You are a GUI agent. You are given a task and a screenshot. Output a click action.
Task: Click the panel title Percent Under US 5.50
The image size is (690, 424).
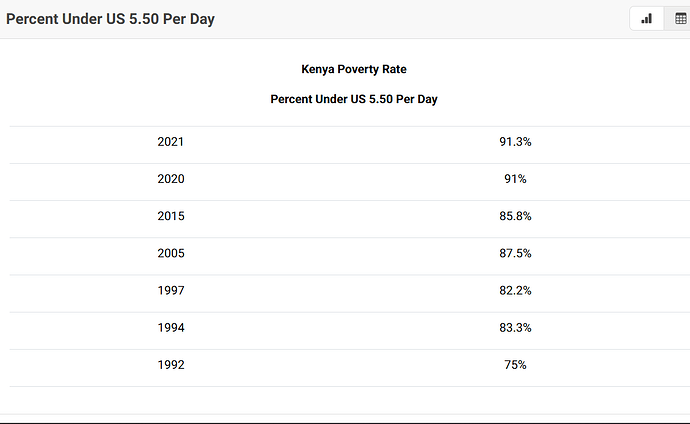click(110, 19)
